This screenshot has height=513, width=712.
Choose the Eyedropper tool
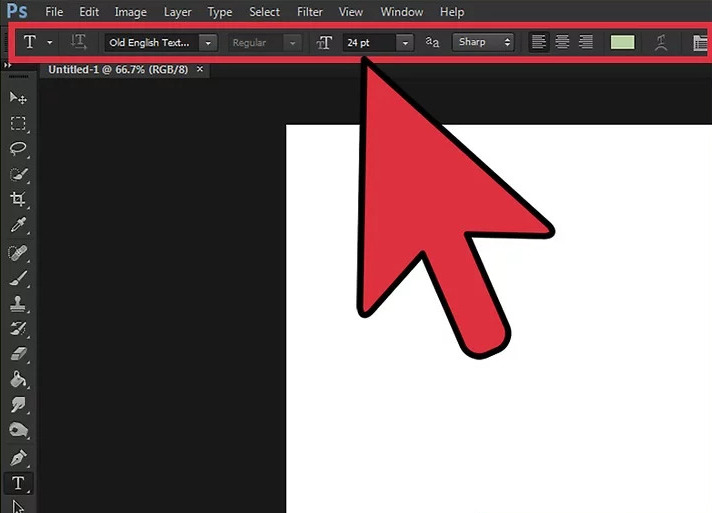click(x=18, y=226)
